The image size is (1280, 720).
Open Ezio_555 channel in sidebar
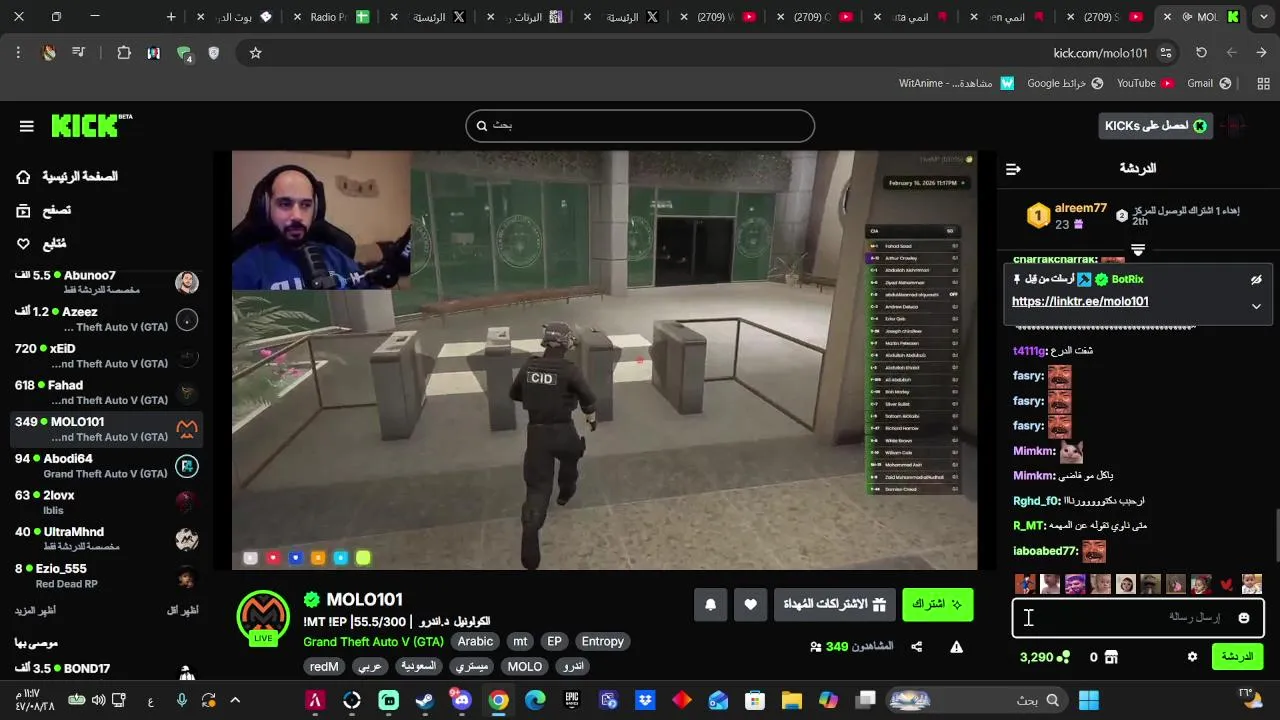tap(106, 576)
